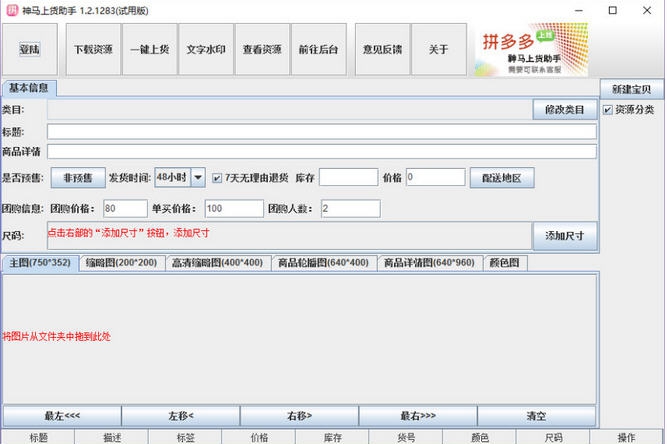Screen dimensions: 667x444
Task: Click 查看资源 view resources
Action: pos(262,49)
